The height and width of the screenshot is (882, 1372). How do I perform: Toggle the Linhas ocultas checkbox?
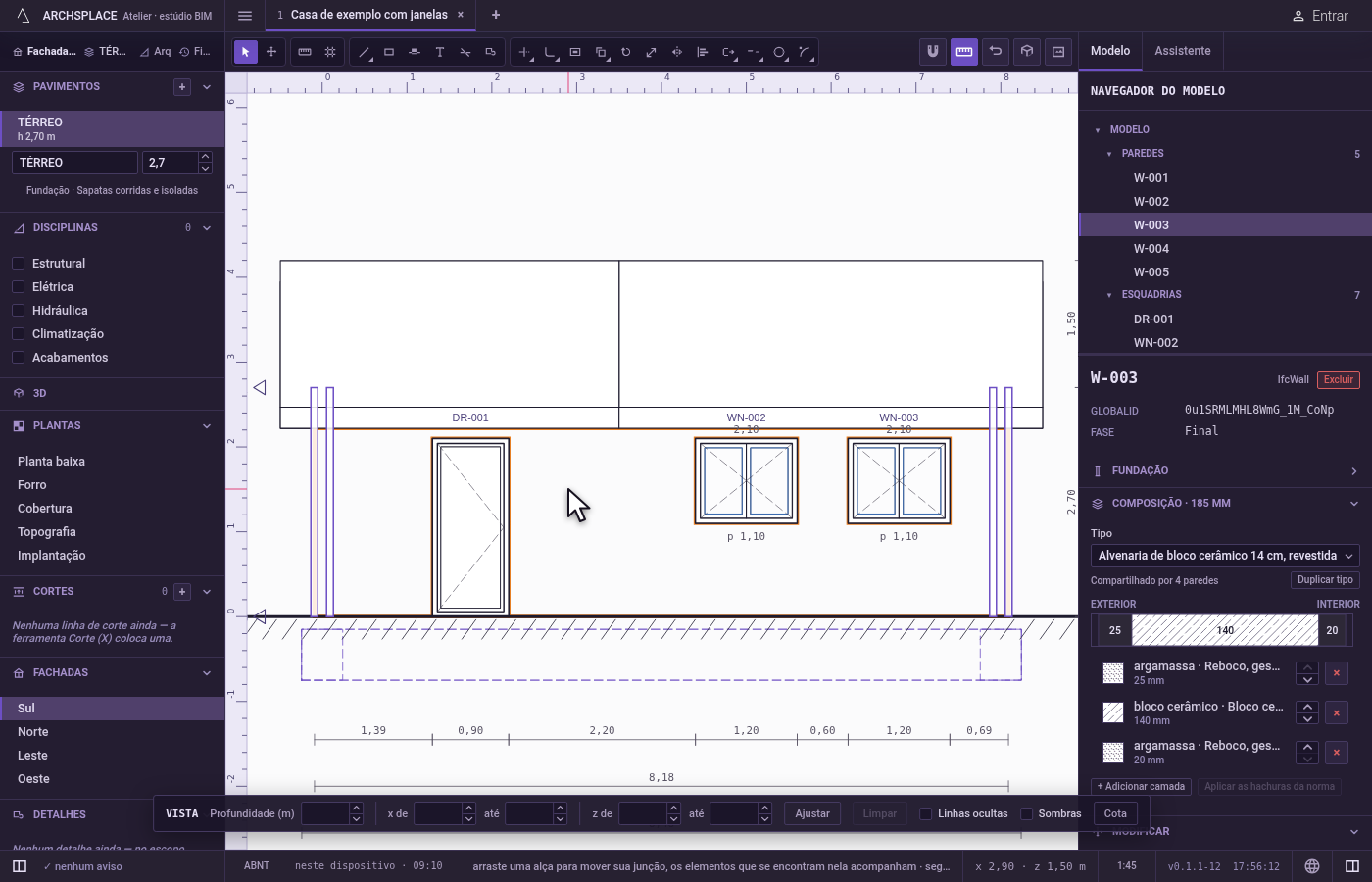pyautogui.click(x=925, y=813)
